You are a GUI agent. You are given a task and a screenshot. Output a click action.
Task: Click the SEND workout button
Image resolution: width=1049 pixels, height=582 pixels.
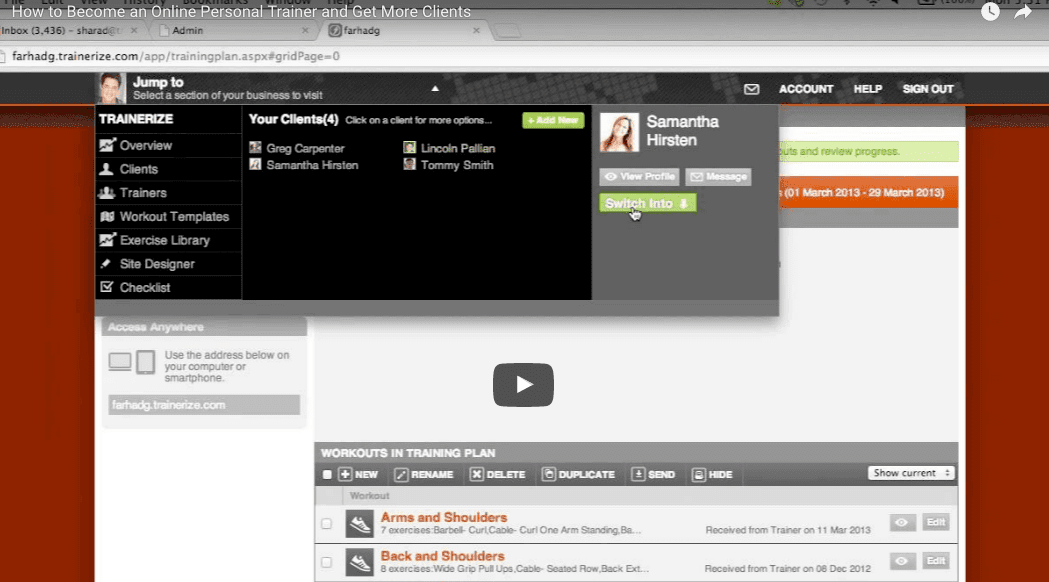(653, 474)
